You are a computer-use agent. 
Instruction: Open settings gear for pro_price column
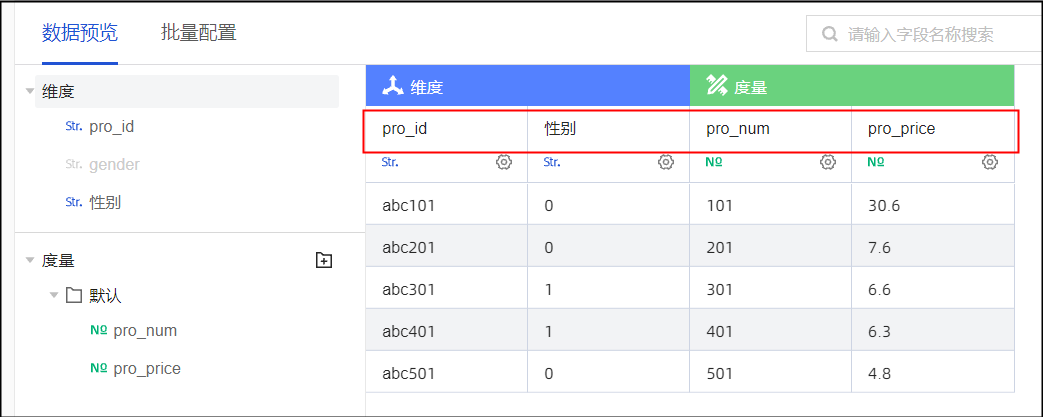[990, 162]
